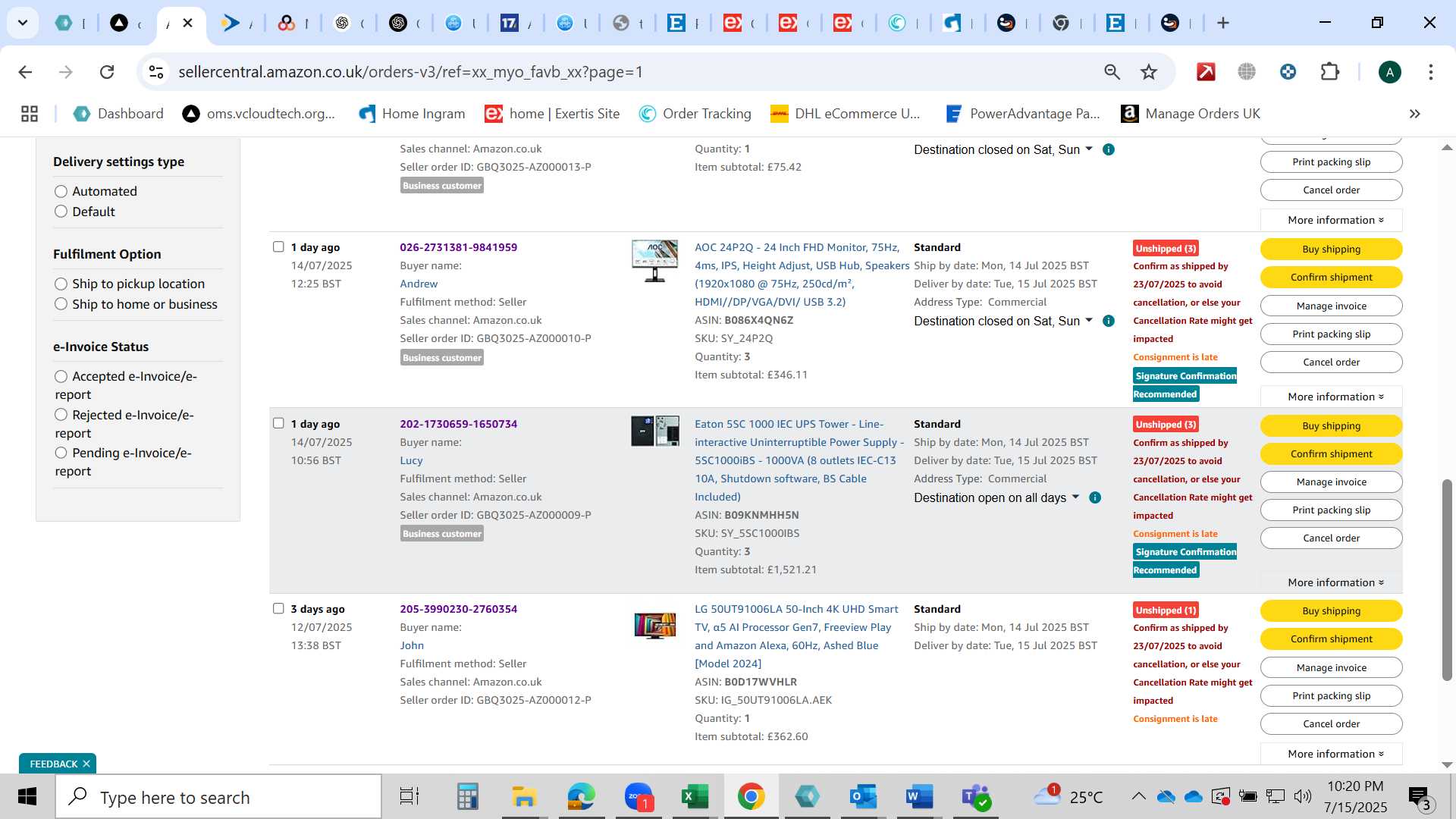
Task: Open File Explorer from the taskbar
Action: (x=524, y=797)
